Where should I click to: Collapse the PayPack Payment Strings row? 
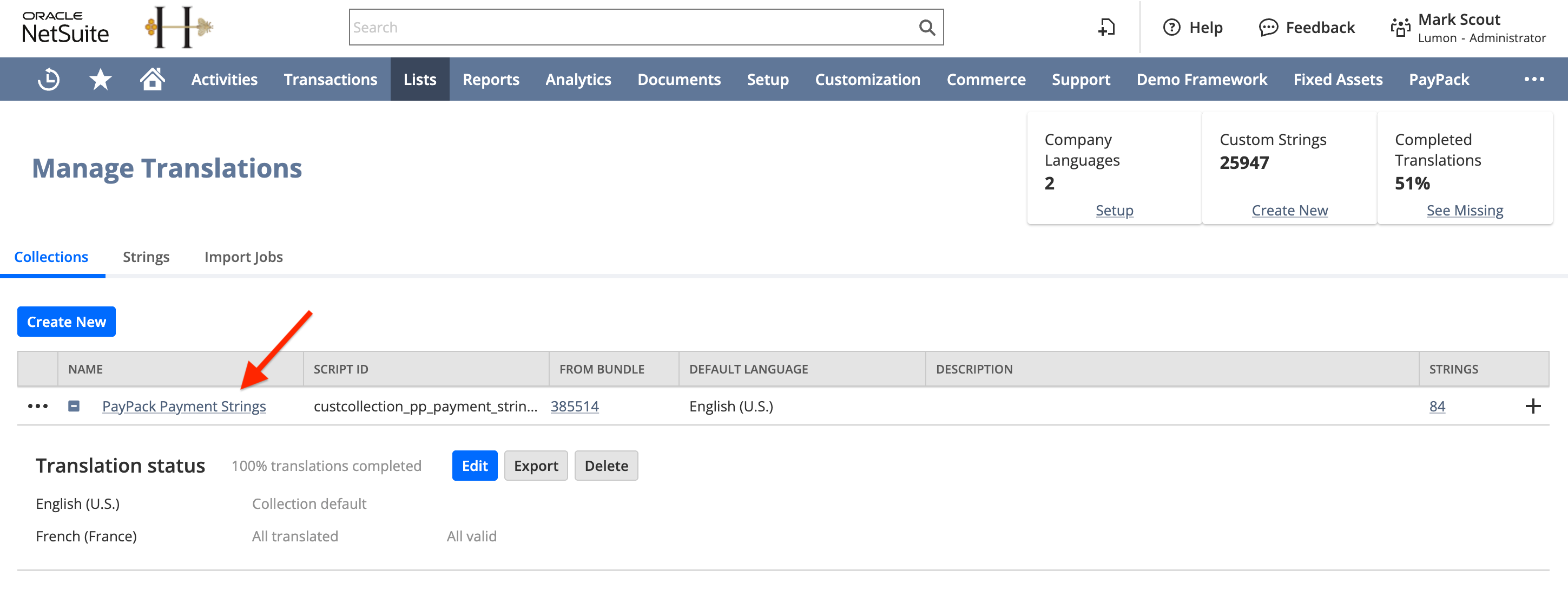tap(74, 406)
